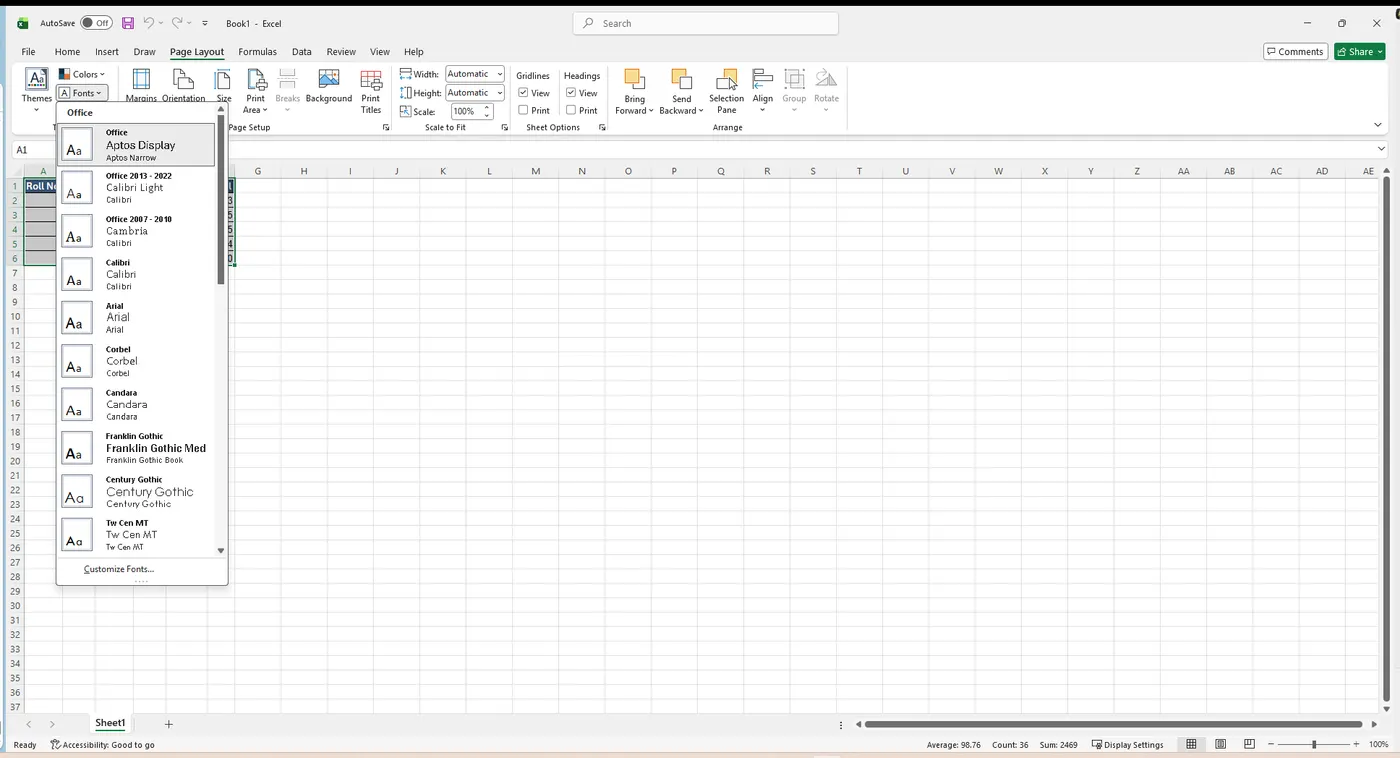Screen dimensions: 1400x758
Task: Switch to the Home tab
Action: 67,52
